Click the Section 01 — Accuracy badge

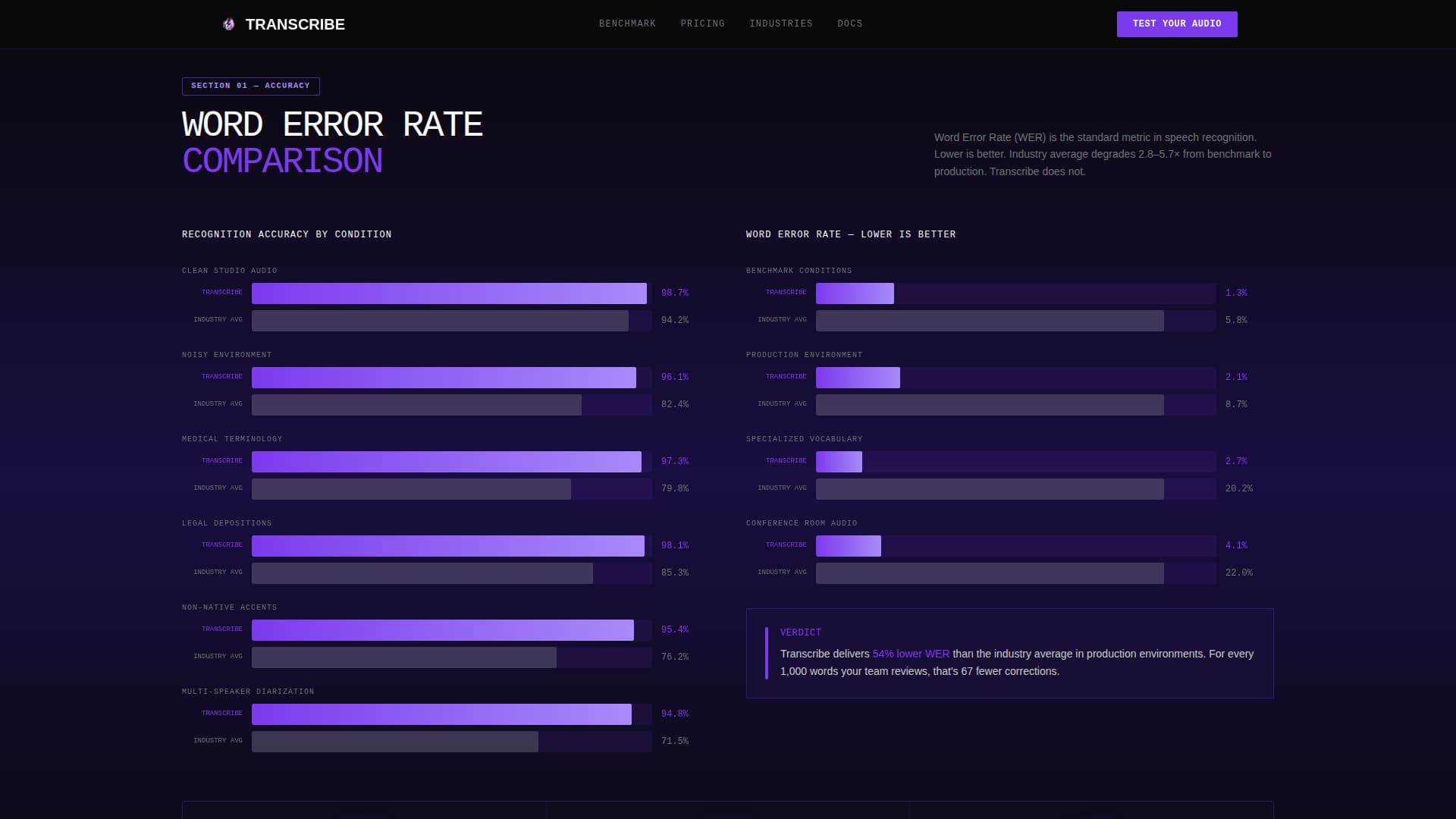250,86
